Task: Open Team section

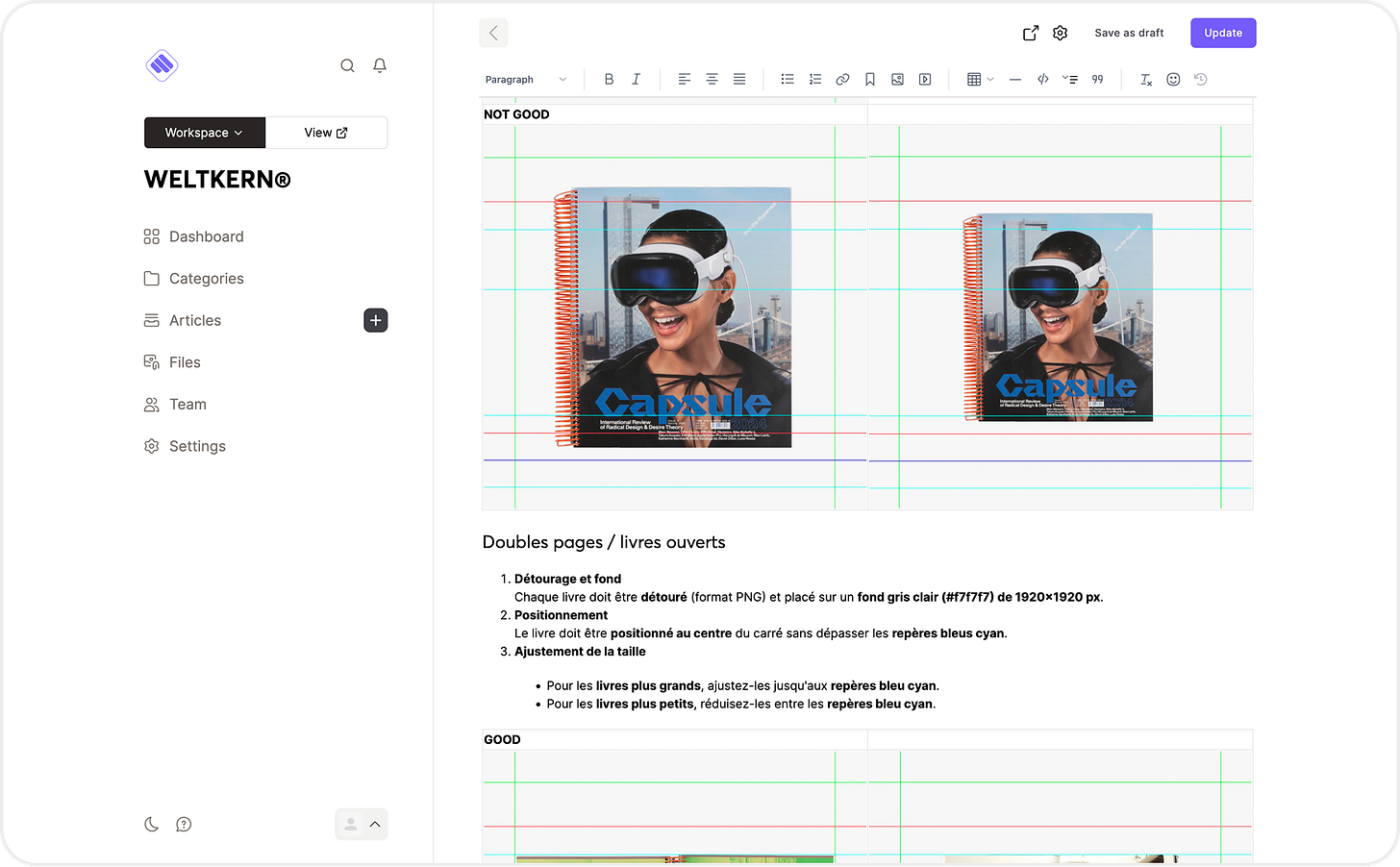Action: 175,405
